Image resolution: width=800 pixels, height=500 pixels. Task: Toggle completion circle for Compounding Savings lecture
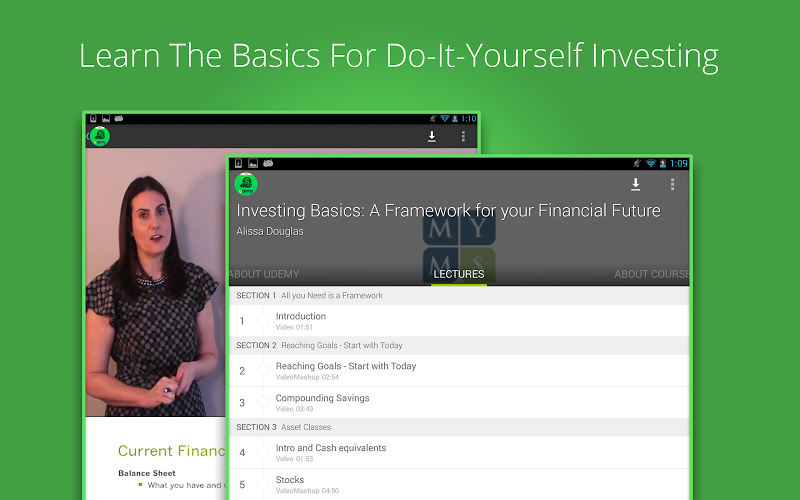pyautogui.click(x=263, y=403)
